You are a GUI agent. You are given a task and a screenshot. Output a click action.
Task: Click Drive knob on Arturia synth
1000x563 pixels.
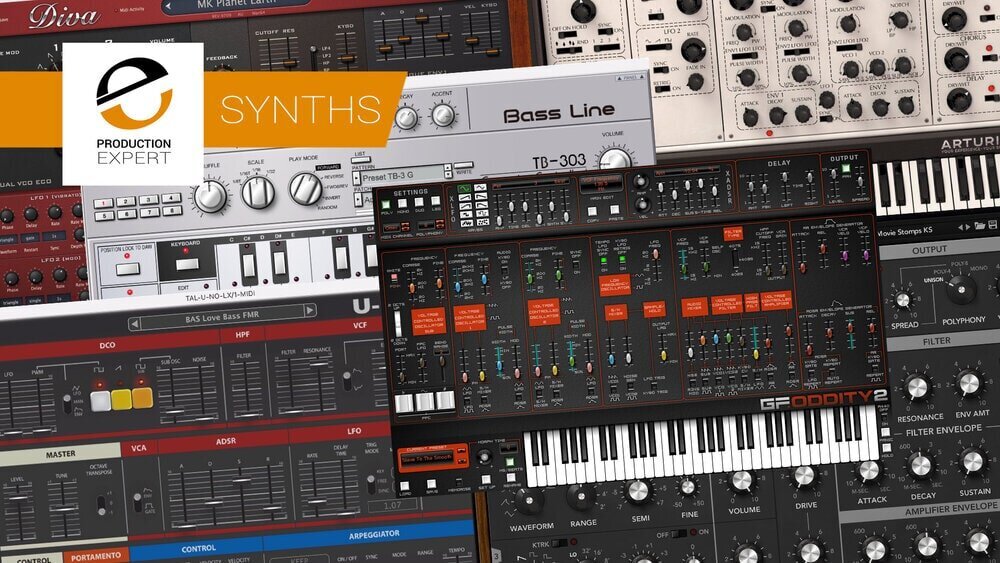[x=804, y=476]
